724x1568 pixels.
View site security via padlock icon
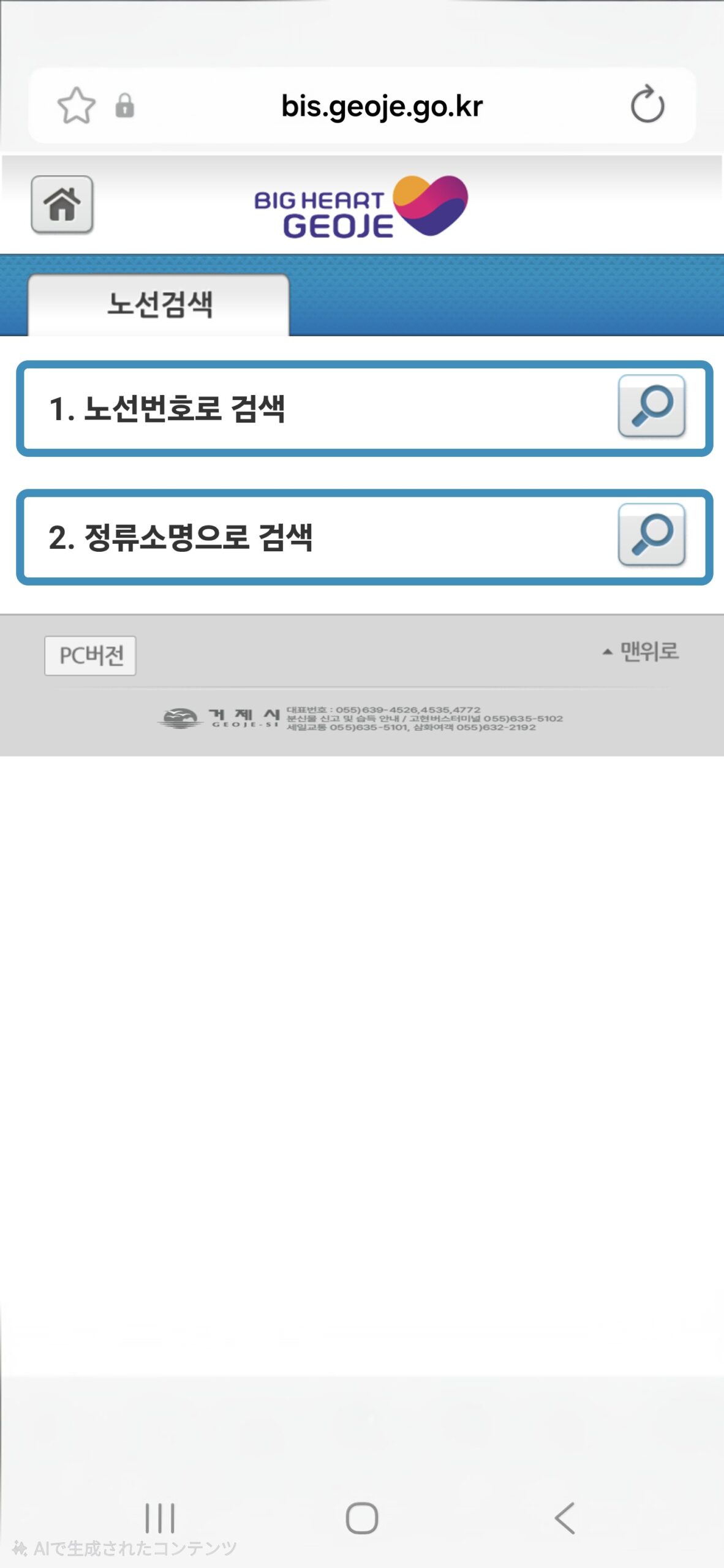pos(124,105)
